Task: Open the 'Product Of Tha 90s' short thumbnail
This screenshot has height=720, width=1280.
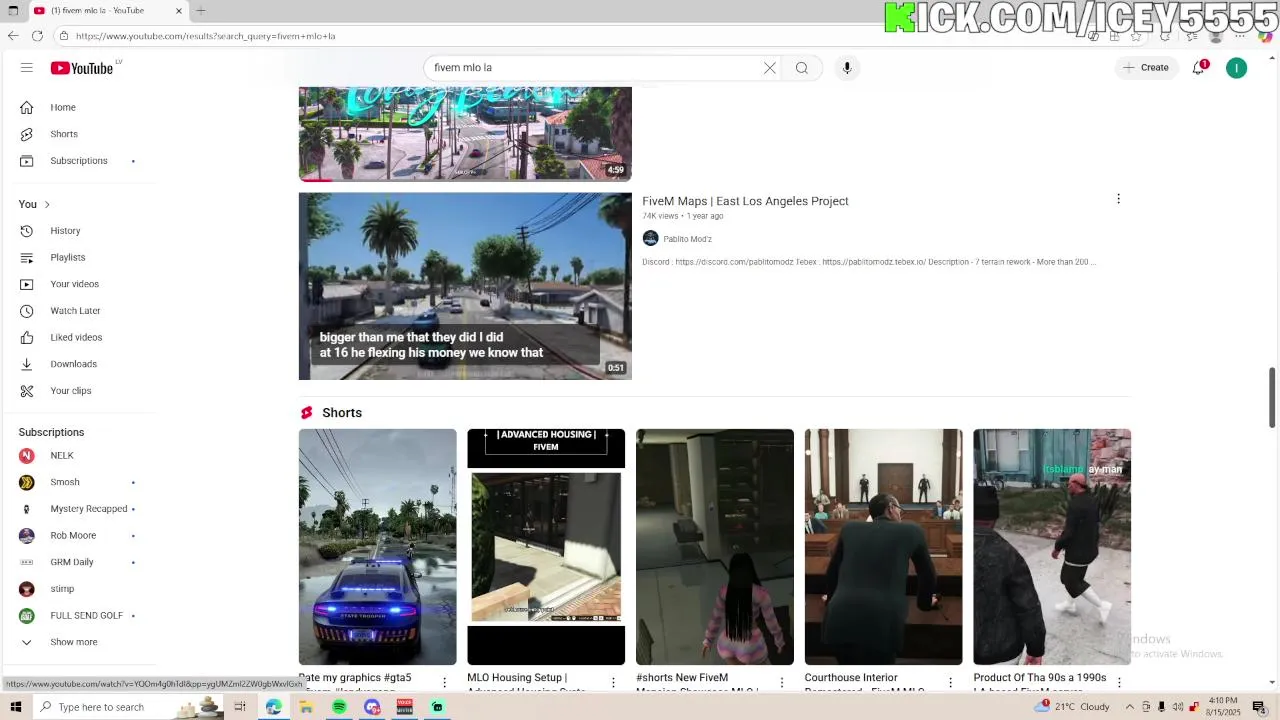Action: tap(1052, 547)
